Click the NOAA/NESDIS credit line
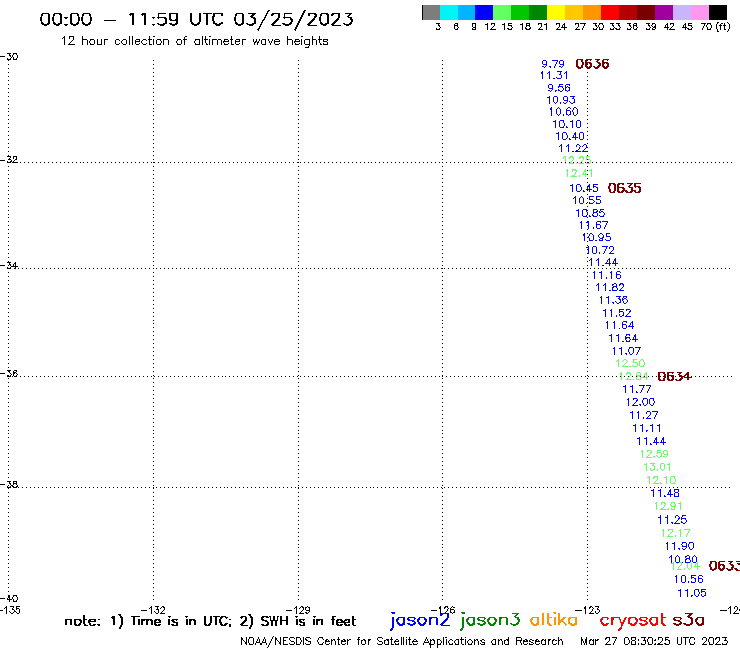Viewport: 740px width, 650px height. point(402,642)
